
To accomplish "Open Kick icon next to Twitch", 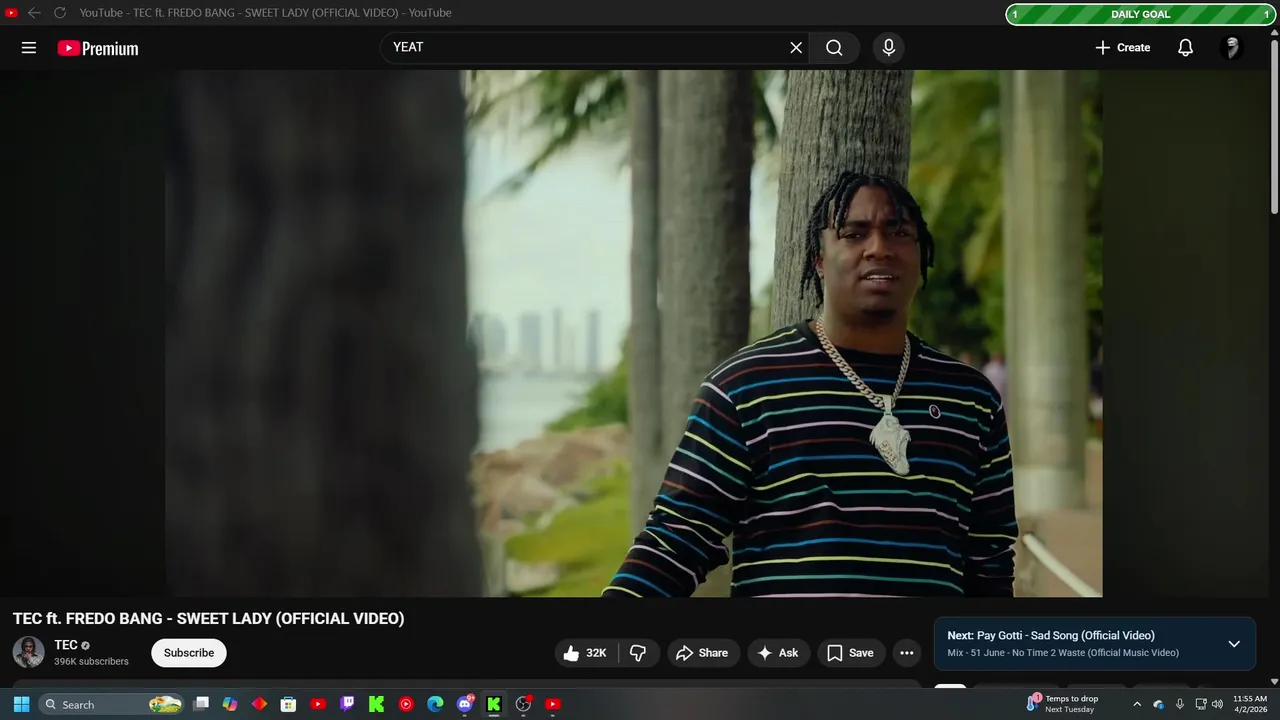I will (376, 704).
